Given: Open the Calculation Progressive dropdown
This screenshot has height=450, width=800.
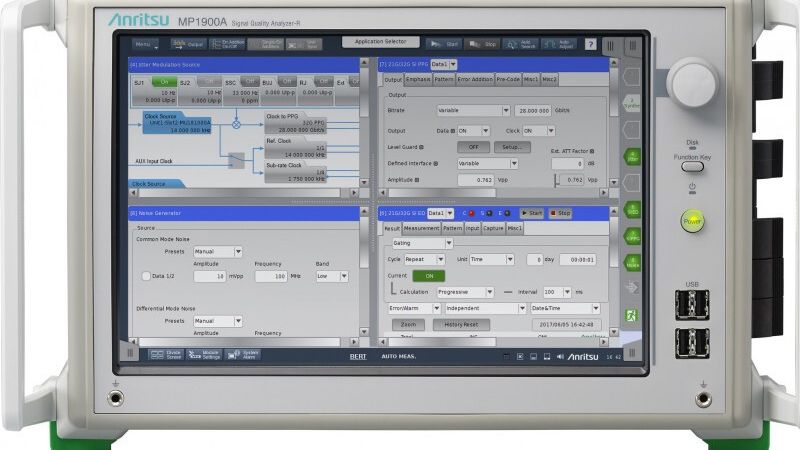Looking at the screenshot, I should 465,292.
